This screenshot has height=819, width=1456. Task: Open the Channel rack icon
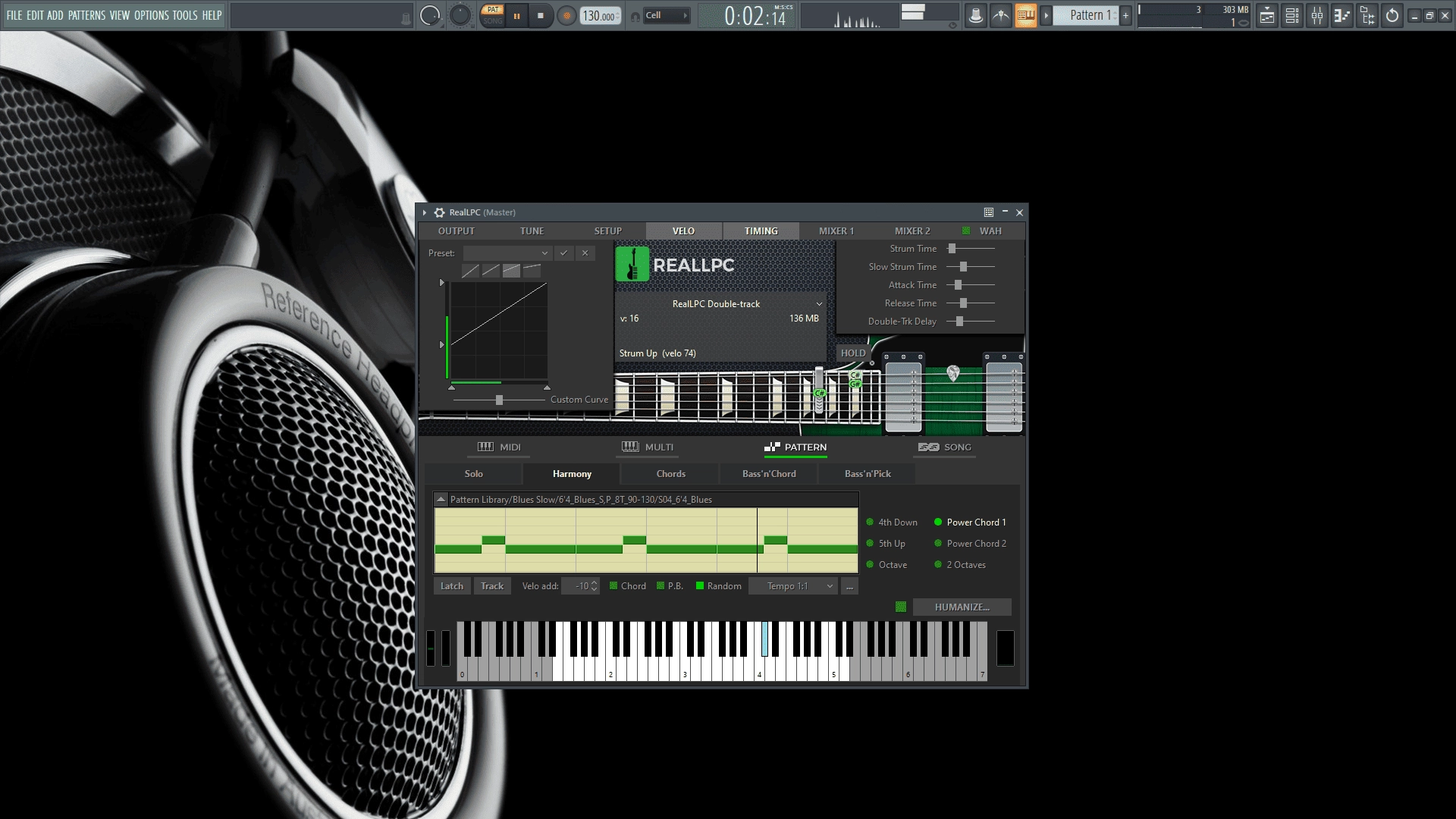point(1292,15)
